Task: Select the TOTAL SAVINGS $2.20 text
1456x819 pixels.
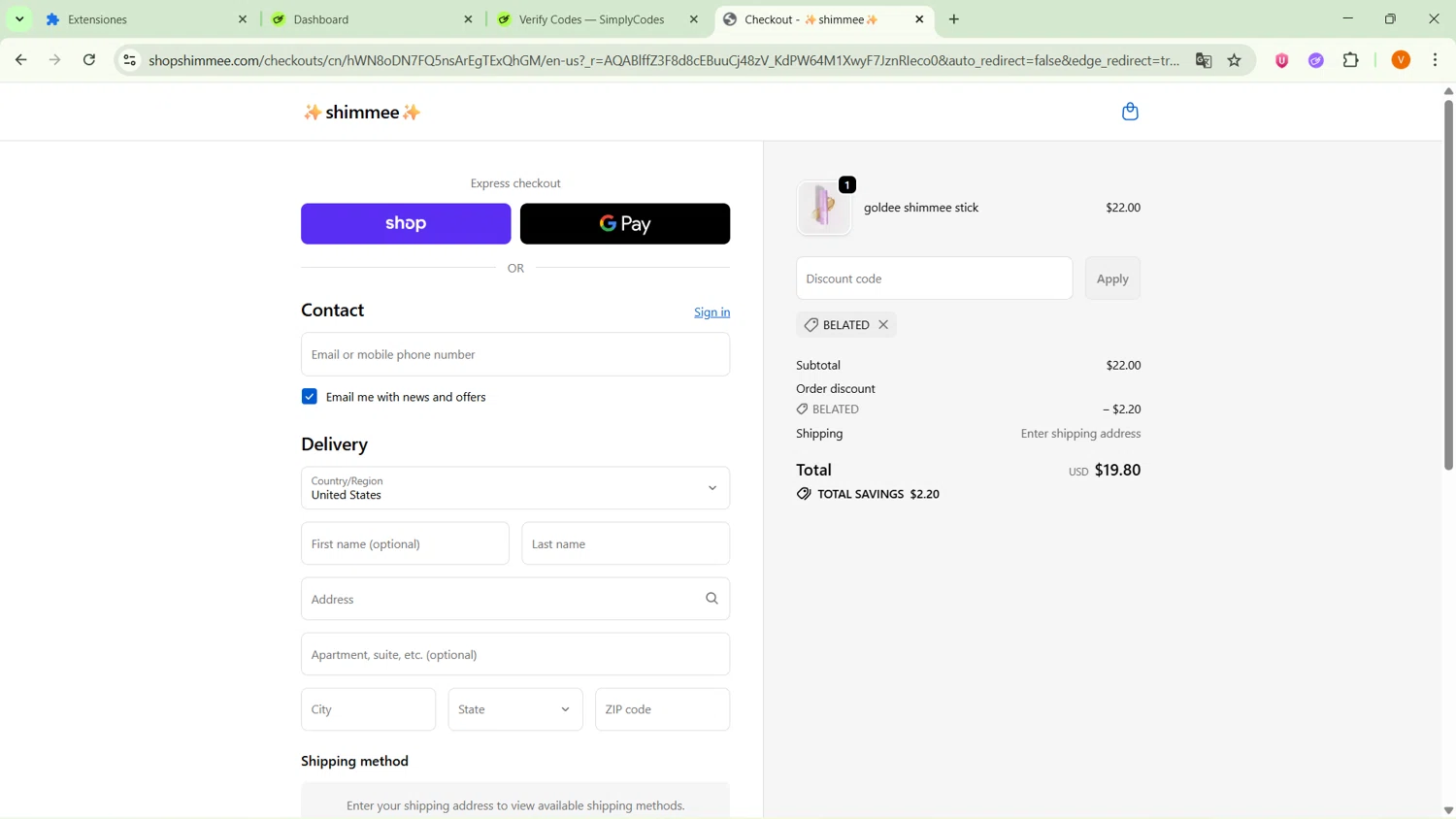Action: (x=878, y=494)
